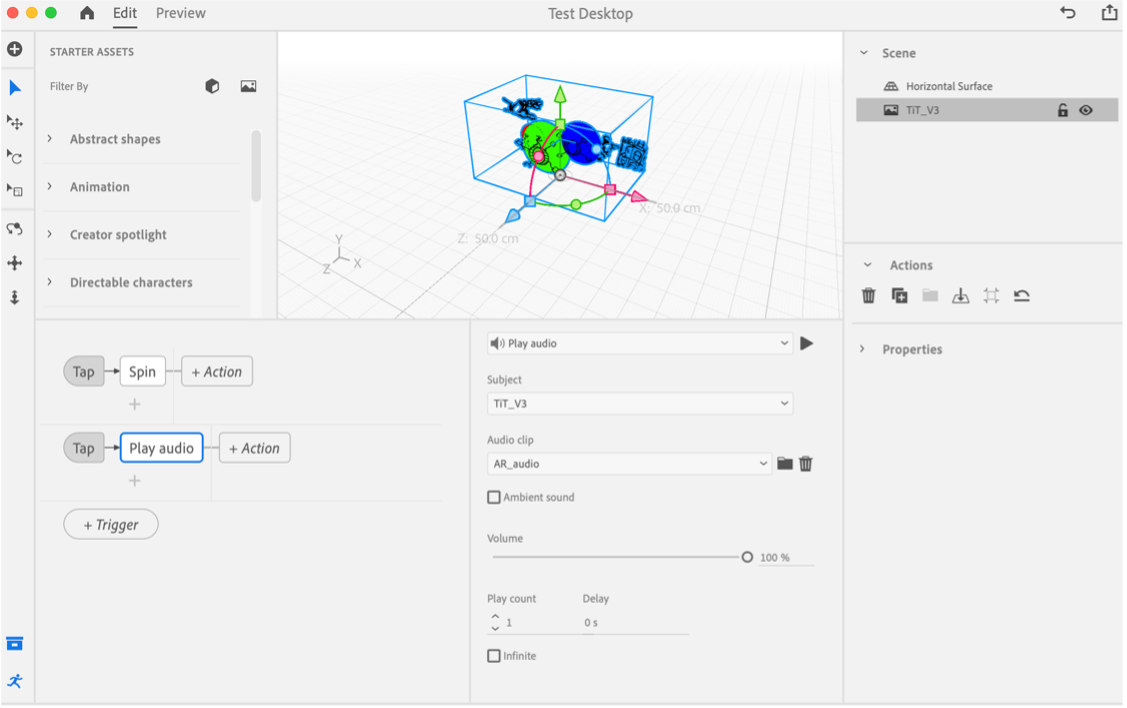Add a new trigger with + Trigger button
This screenshot has height=708, width=1127.
pyautogui.click(x=110, y=524)
